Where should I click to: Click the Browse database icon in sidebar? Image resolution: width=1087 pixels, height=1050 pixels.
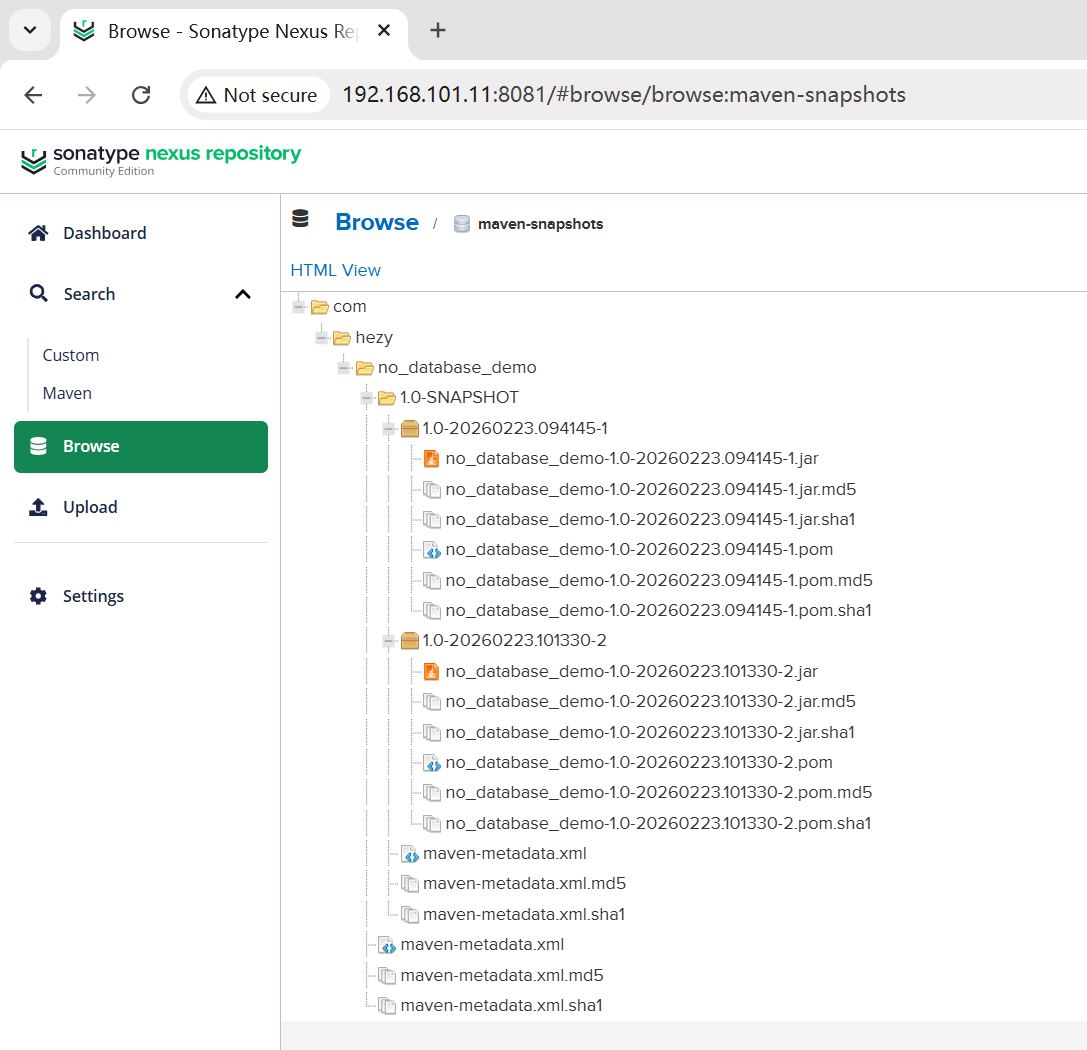click(38, 446)
